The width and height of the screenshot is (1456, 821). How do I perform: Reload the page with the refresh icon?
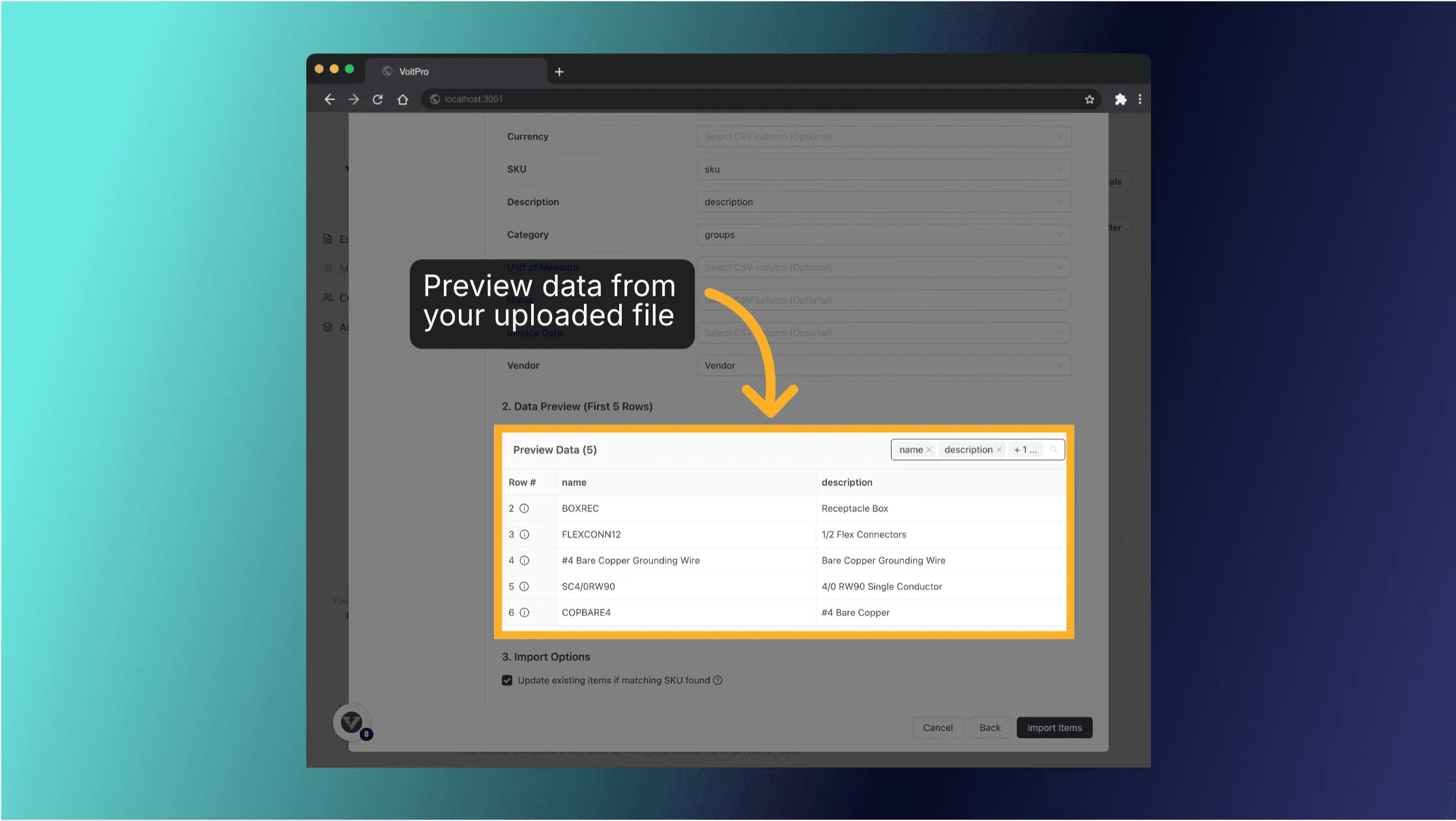click(378, 99)
